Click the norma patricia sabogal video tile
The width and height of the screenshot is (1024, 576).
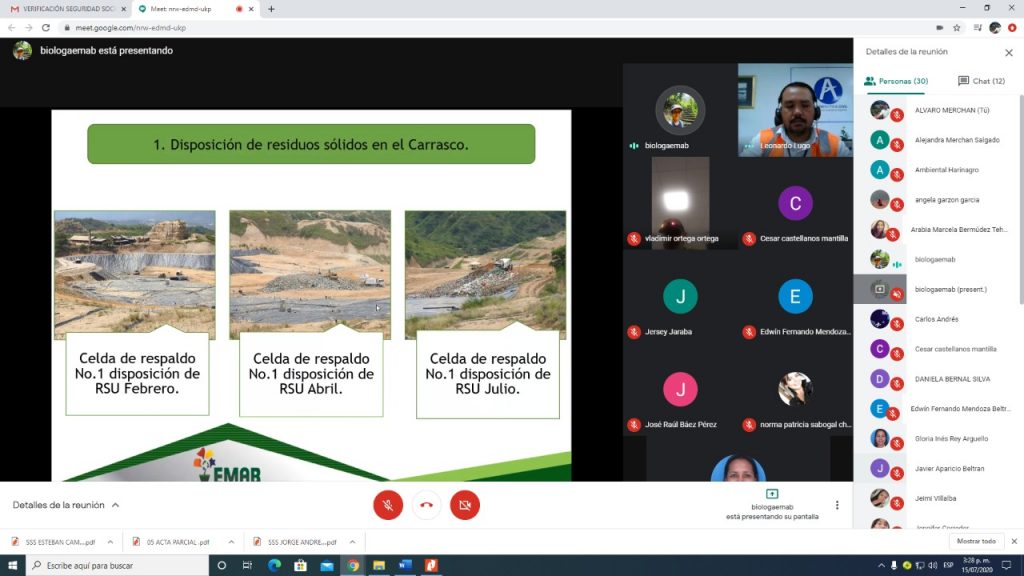tap(795, 390)
